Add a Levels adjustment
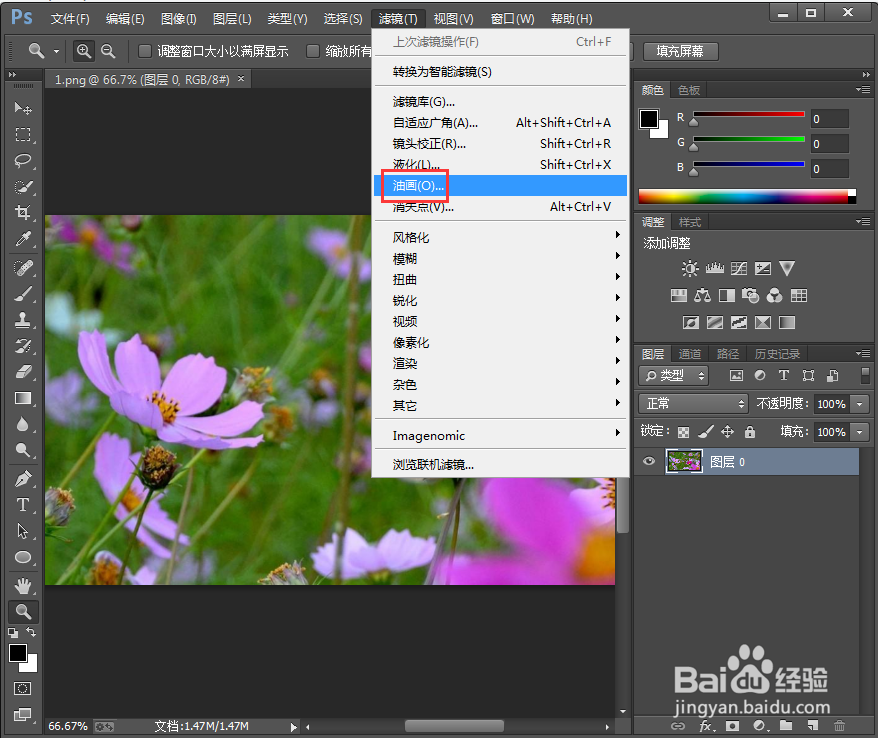Image resolution: width=878 pixels, height=738 pixels. coord(714,269)
